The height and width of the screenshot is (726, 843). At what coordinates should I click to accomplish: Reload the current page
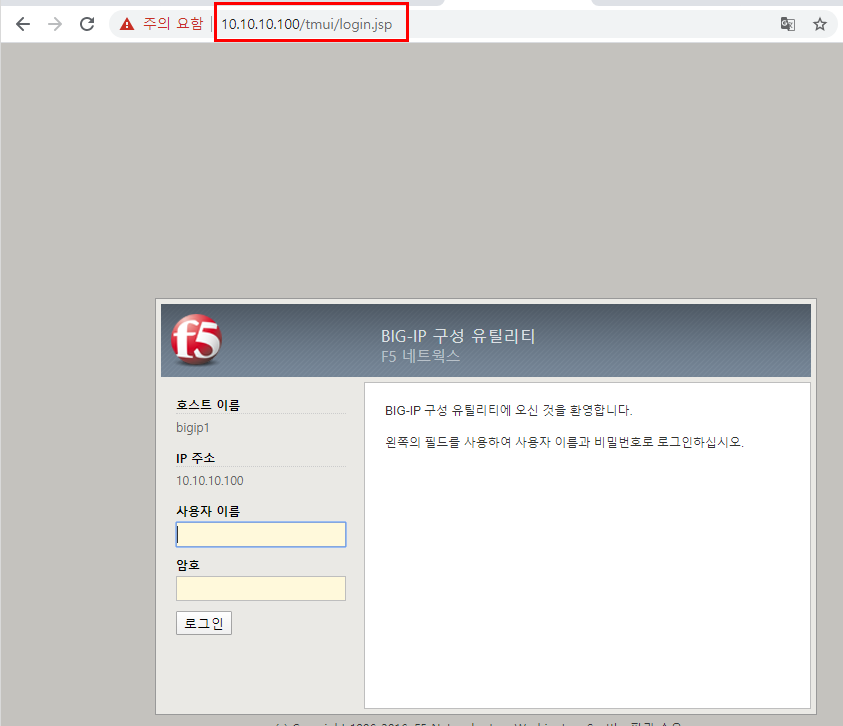tap(87, 24)
